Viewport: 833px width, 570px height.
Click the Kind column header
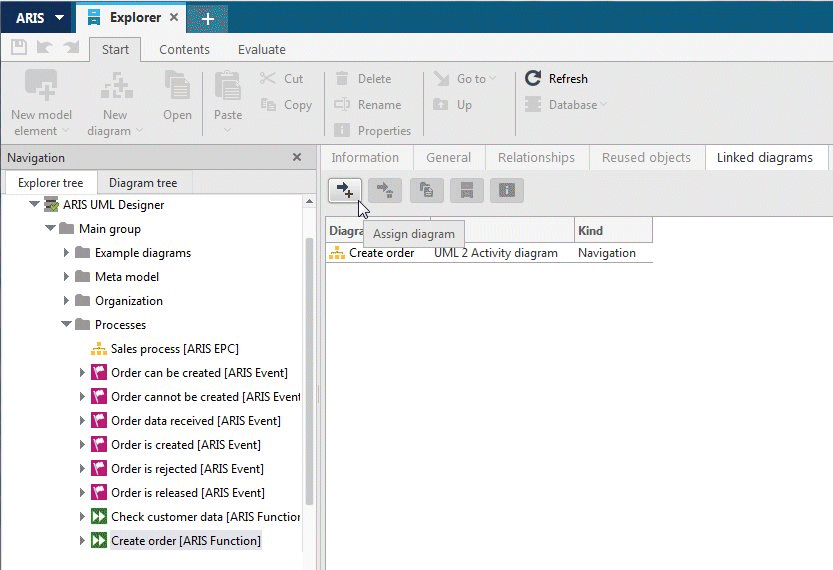(613, 231)
